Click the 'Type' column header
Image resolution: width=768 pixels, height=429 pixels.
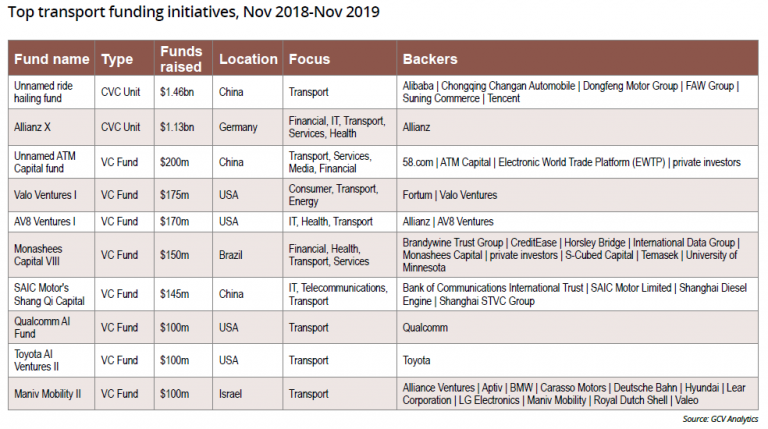click(x=117, y=59)
